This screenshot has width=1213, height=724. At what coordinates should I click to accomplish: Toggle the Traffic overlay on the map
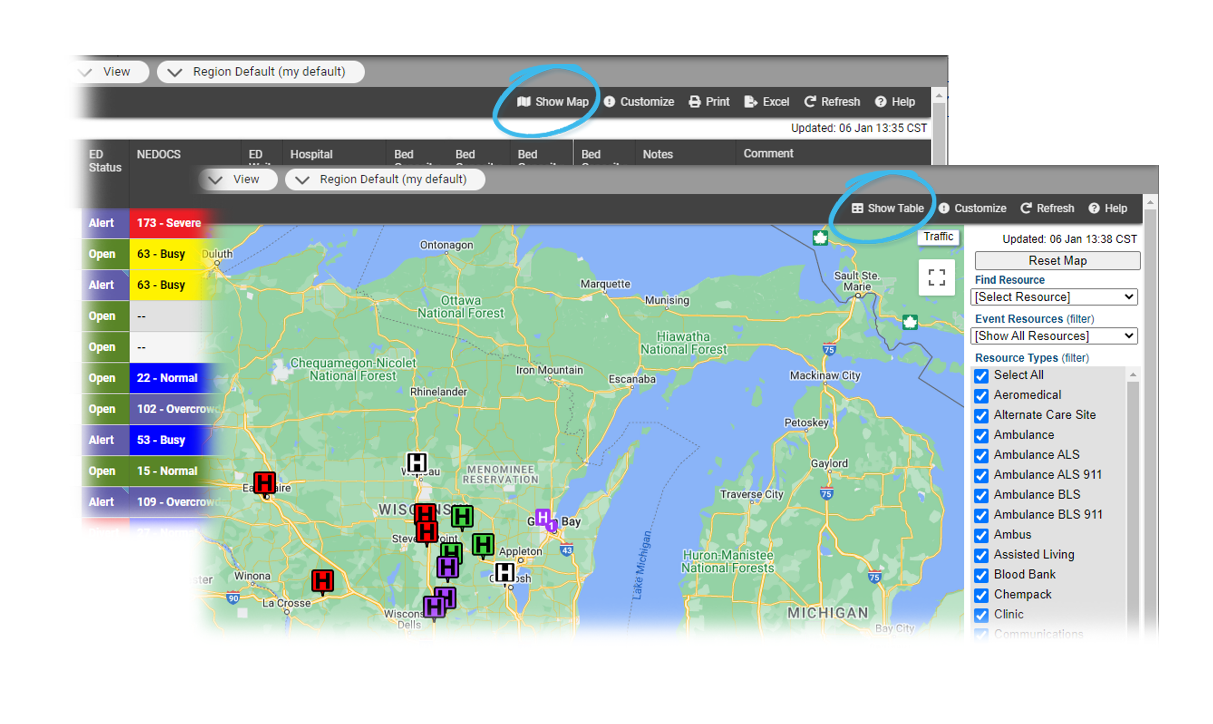point(938,237)
